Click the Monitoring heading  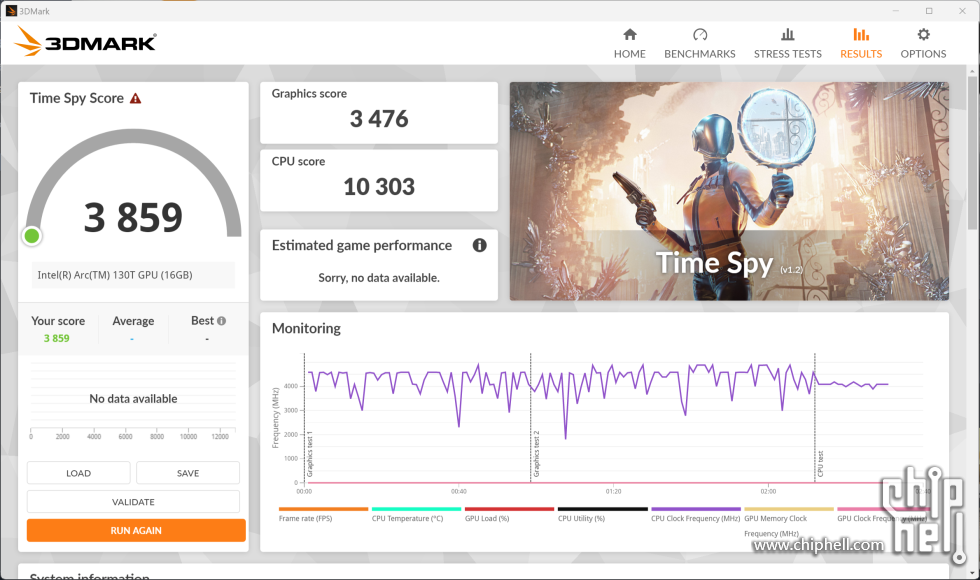point(306,328)
